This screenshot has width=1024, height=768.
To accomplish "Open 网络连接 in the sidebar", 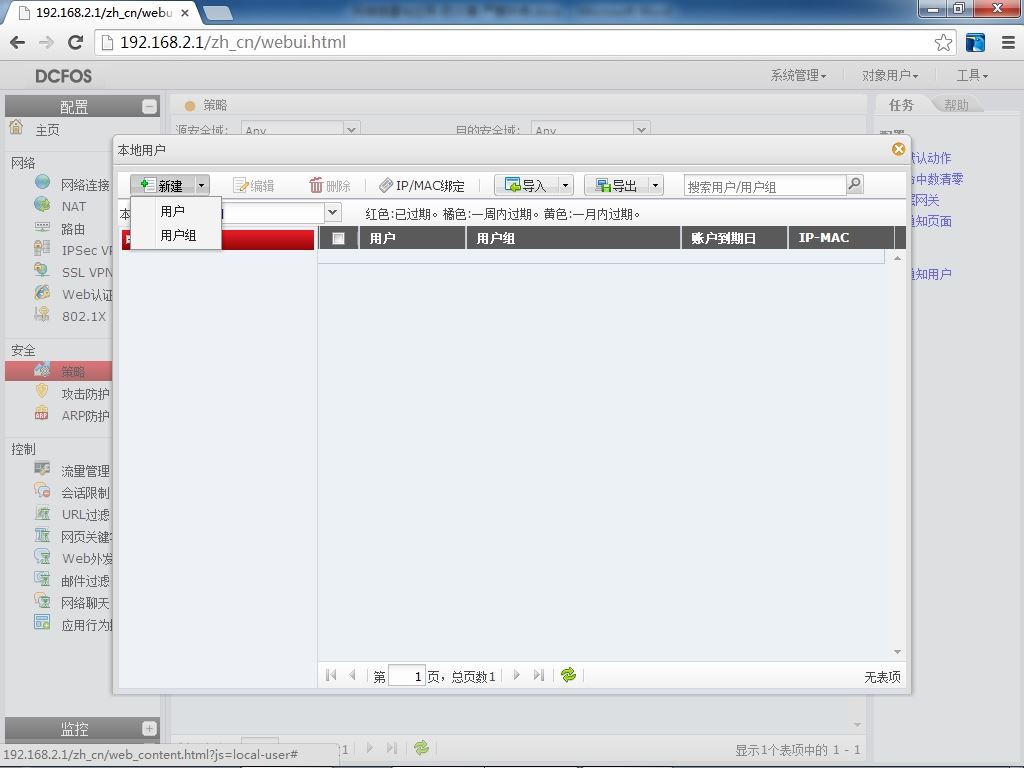I will pos(85,185).
